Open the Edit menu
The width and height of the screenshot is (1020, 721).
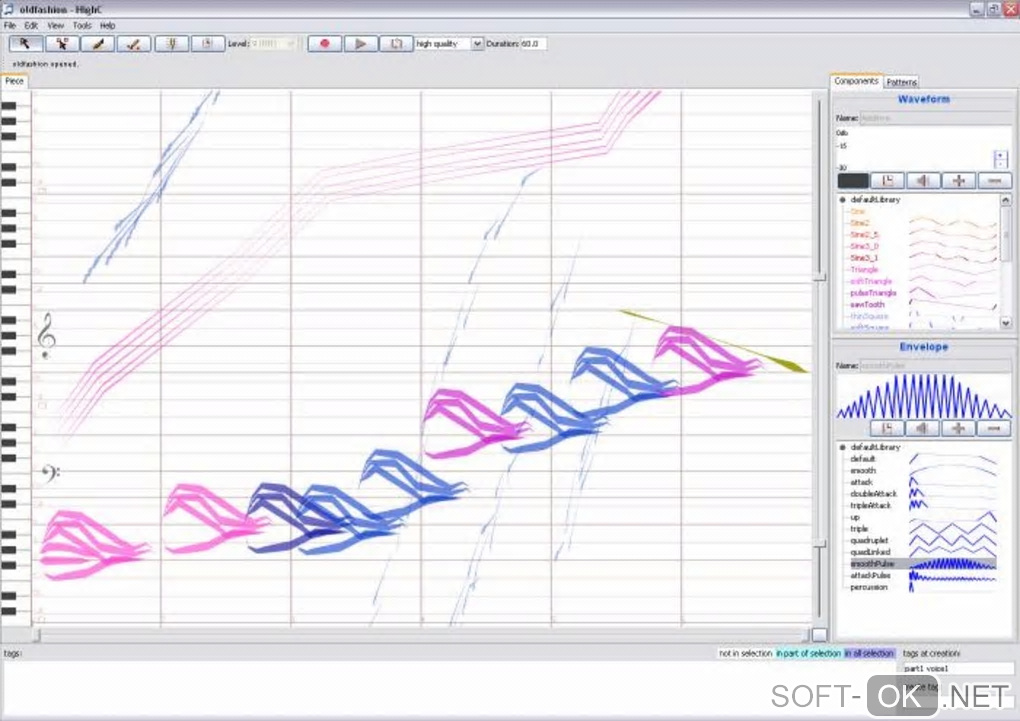[x=31, y=25]
